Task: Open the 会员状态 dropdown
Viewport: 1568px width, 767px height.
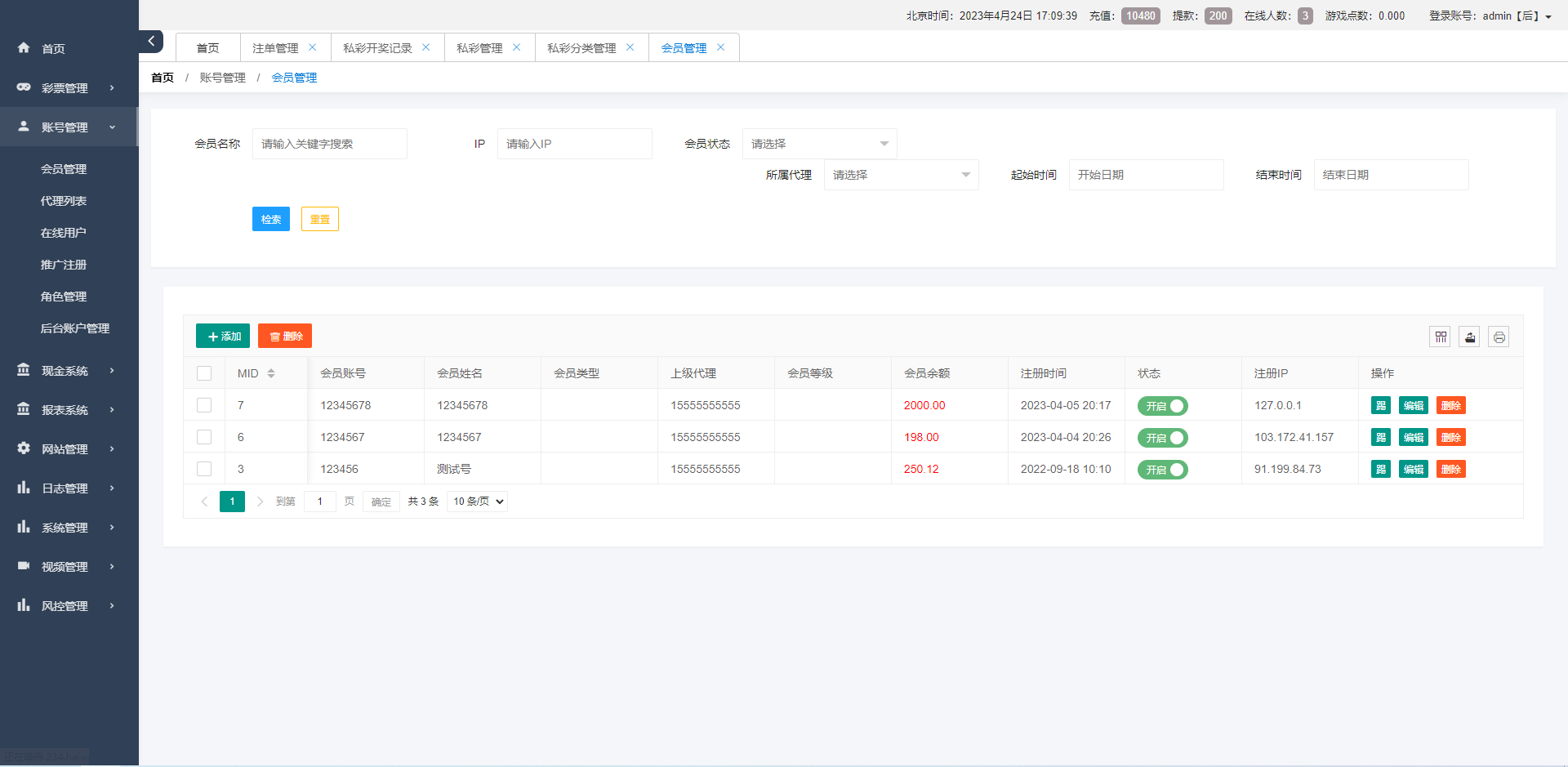Action: pos(819,143)
